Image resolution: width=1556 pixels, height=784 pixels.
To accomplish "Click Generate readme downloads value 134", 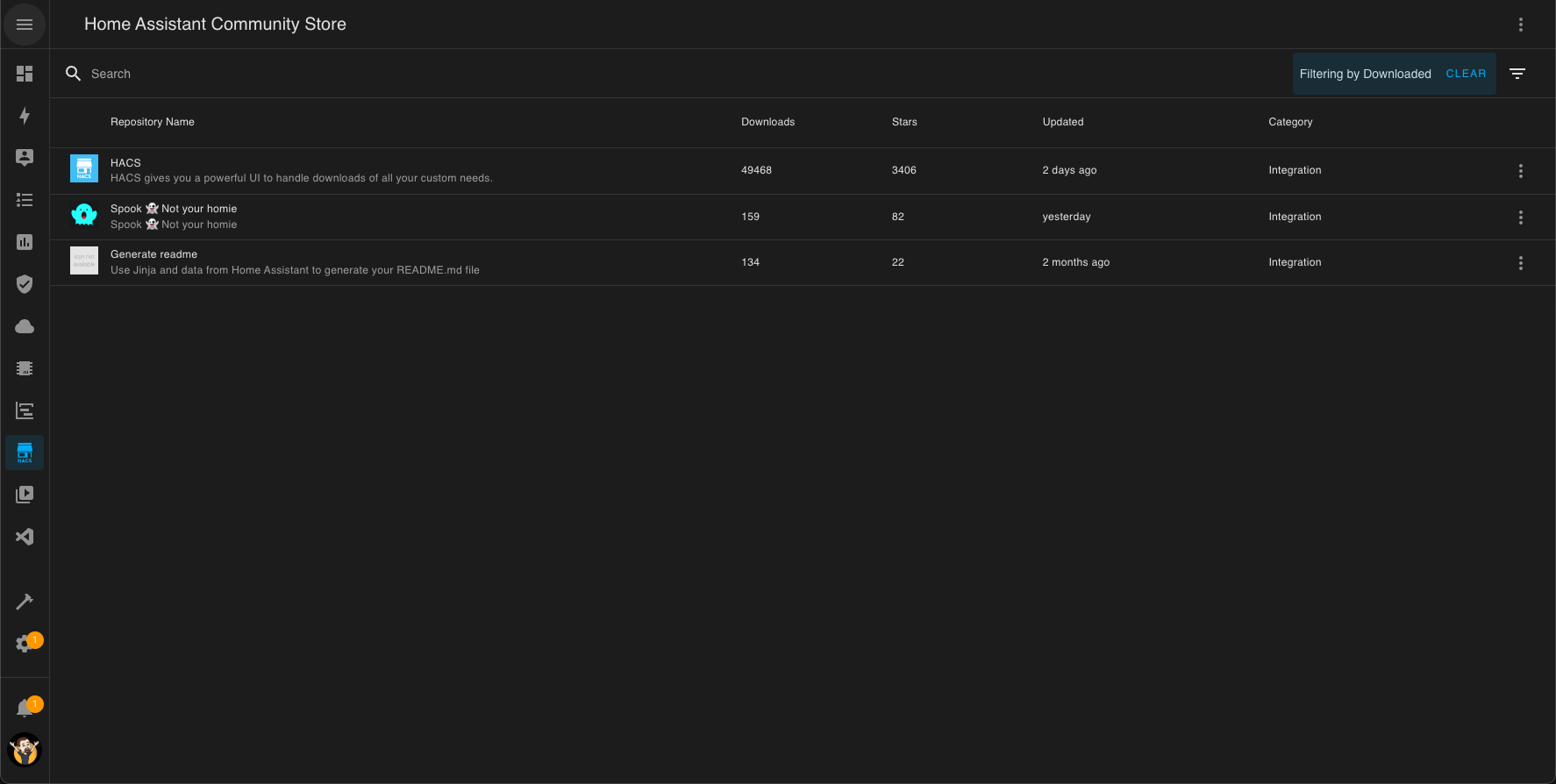I will 750,262.
